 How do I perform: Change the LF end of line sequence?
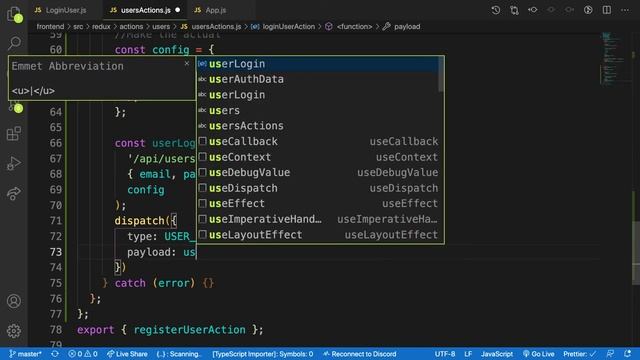point(468,354)
